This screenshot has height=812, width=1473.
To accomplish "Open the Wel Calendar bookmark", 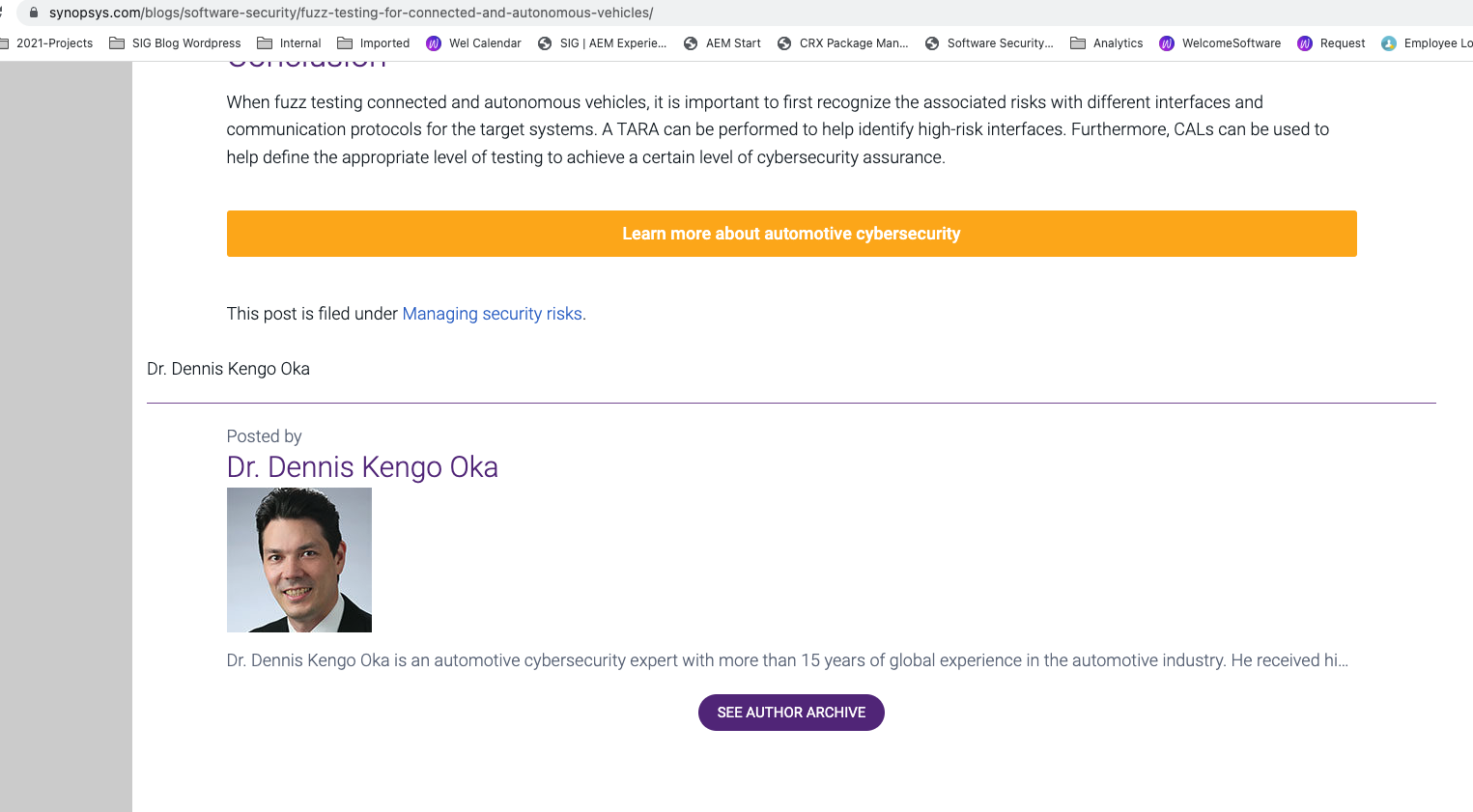I will click(473, 43).
